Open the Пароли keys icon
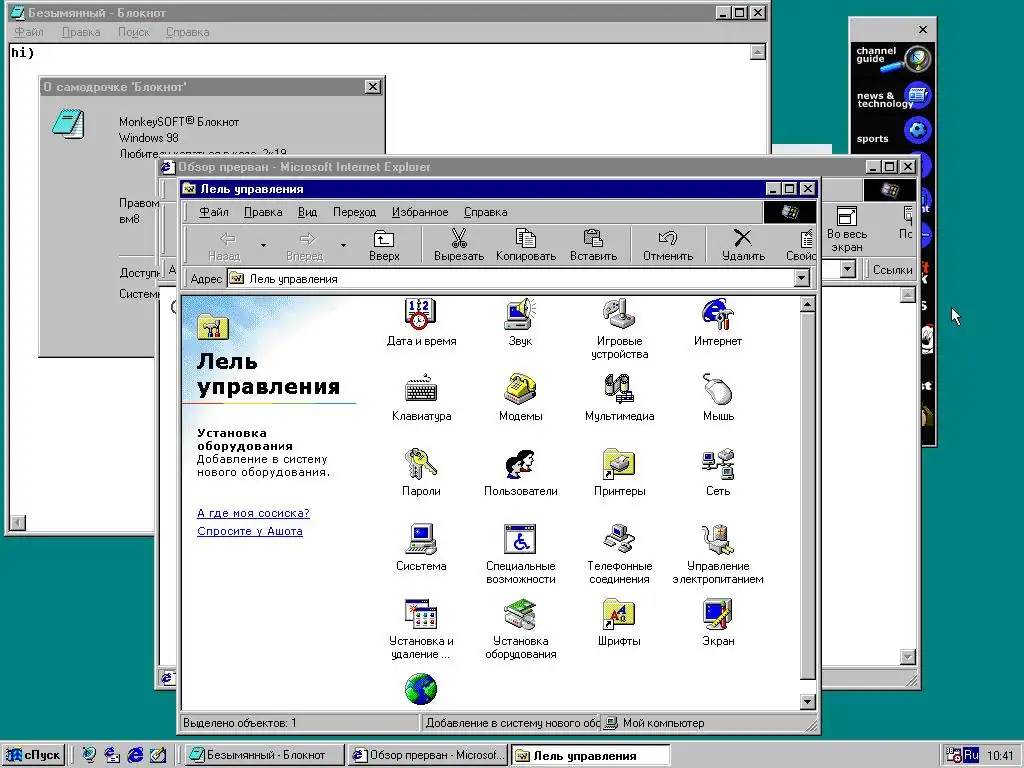1024x768 pixels. click(x=421, y=473)
